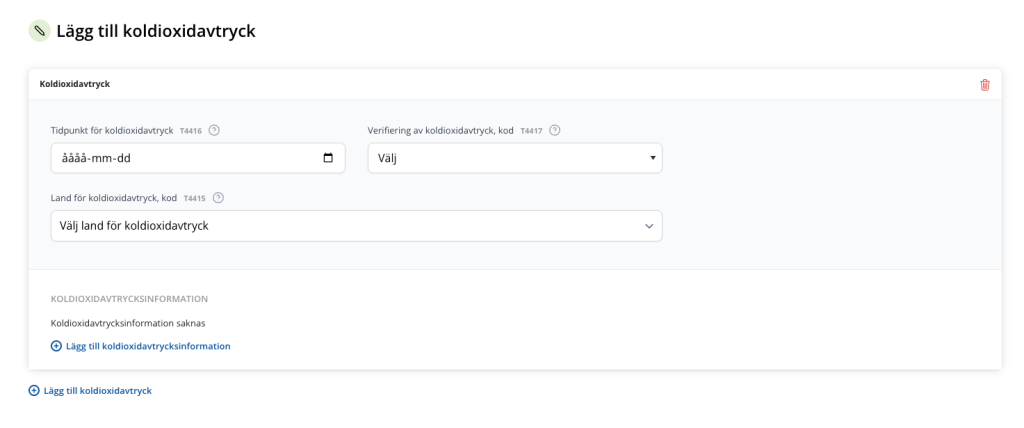Viewport: 1024px width, 428px height.
Task: Click the green paperclip icon beside the heading
Action: (x=39, y=31)
